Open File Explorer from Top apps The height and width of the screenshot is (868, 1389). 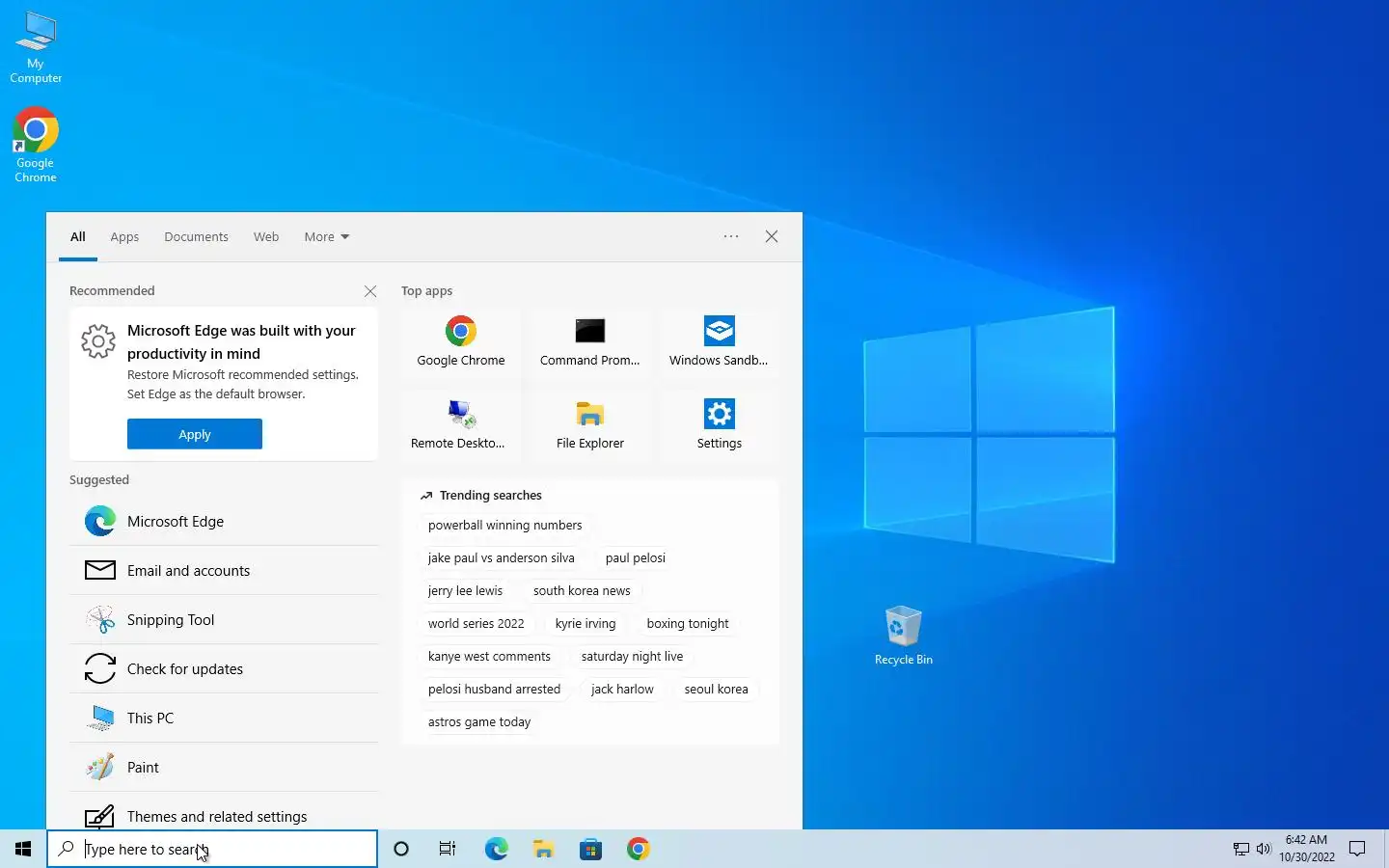[x=590, y=425]
